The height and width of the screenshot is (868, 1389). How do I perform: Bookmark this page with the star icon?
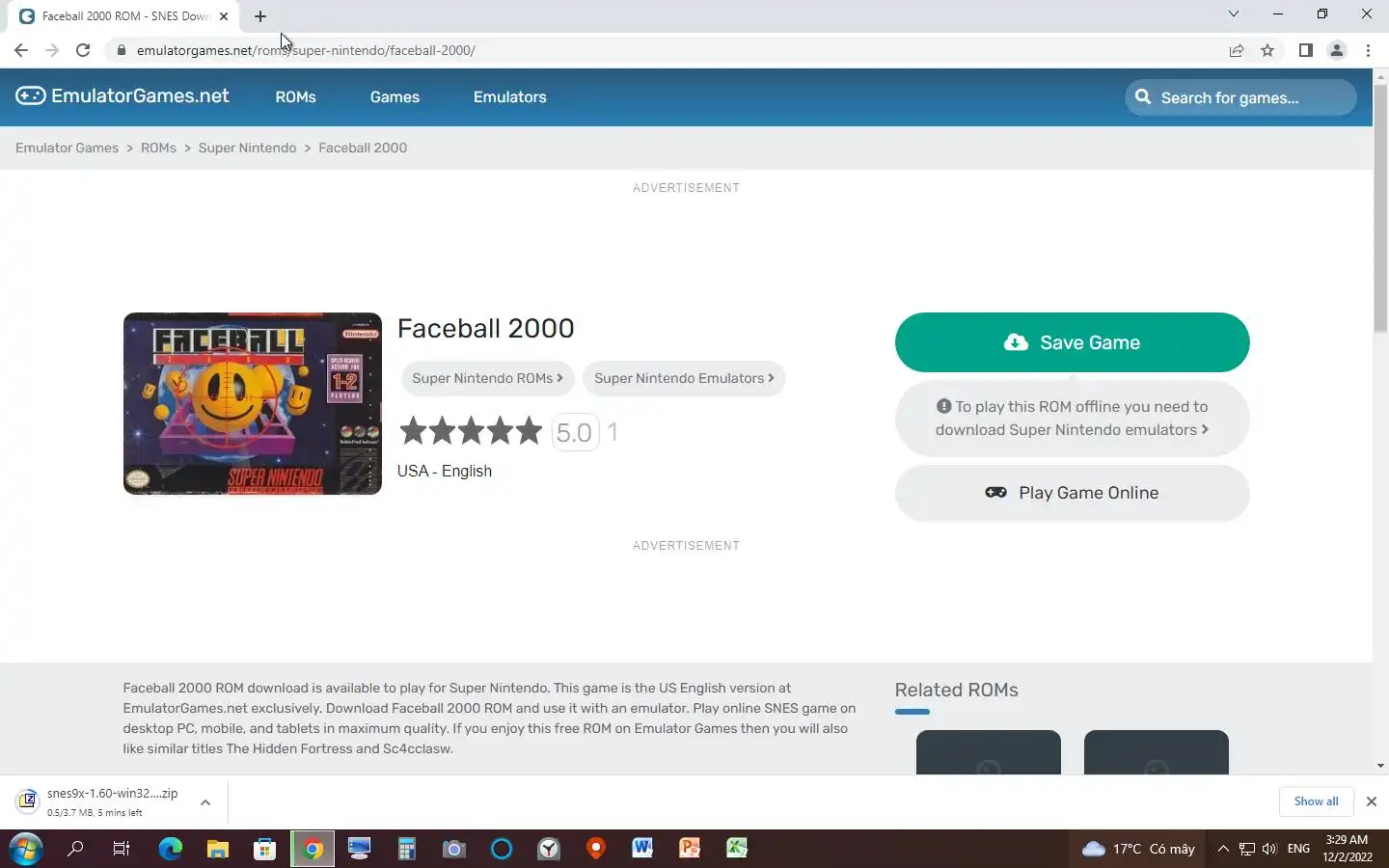pyautogui.click(x=1267, y=50)
